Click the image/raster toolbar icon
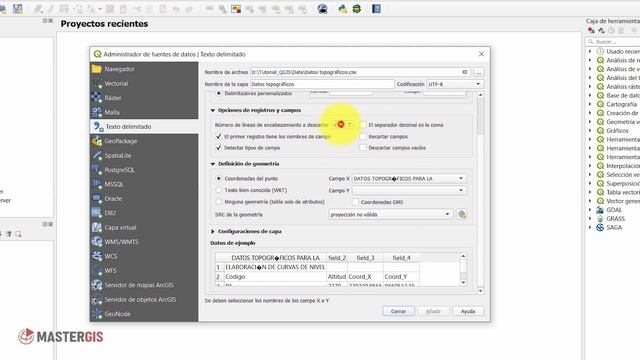 coord(236,9)
